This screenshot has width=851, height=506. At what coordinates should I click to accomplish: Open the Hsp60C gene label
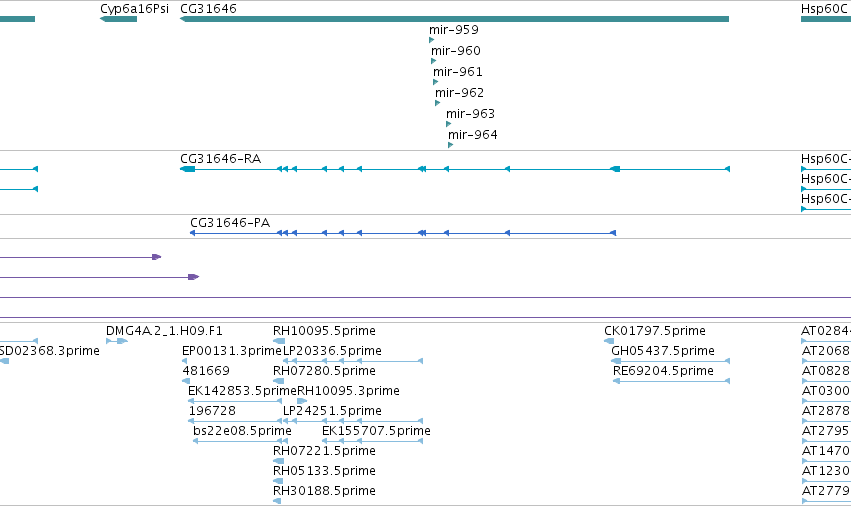[824, 9]
